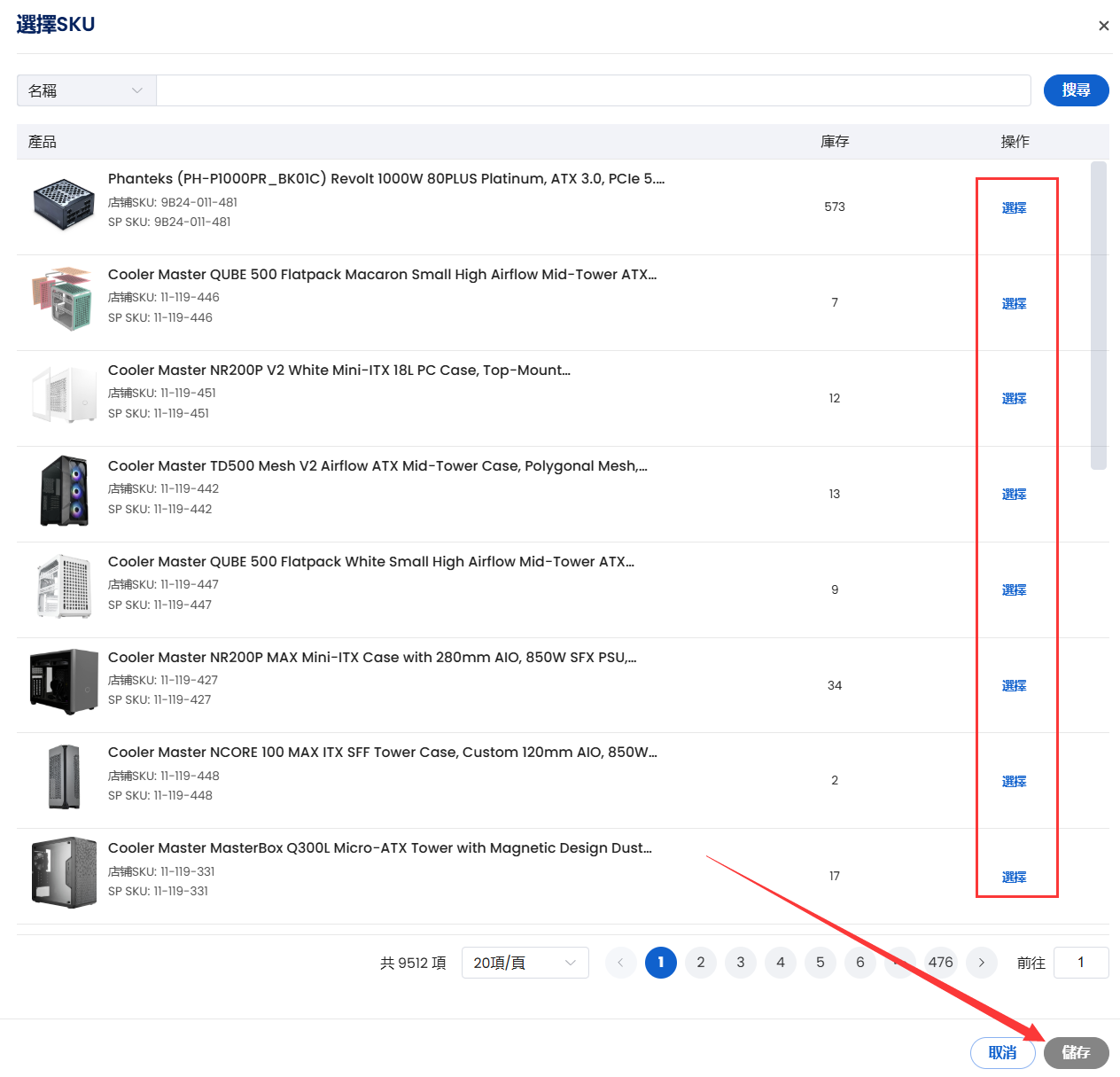Click 選擇 for the NCORE 100 MAX case
1120x1077 pixels.
click(1015, 781)
